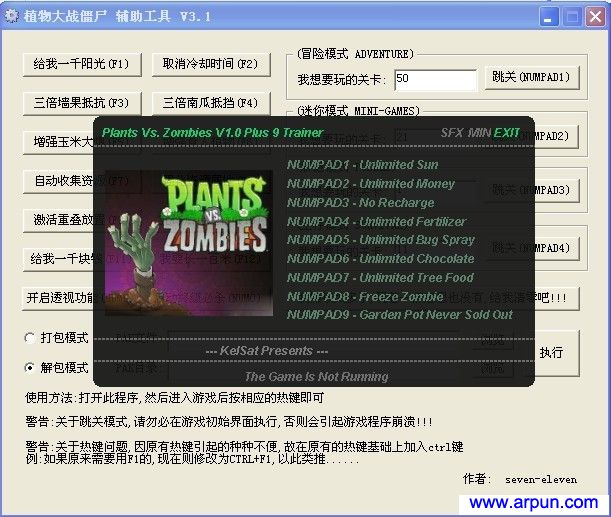611x517 pixels.
Task: Activate 三倍南瓜抵挡 (F4) button
Action: [x=211, y=103]
